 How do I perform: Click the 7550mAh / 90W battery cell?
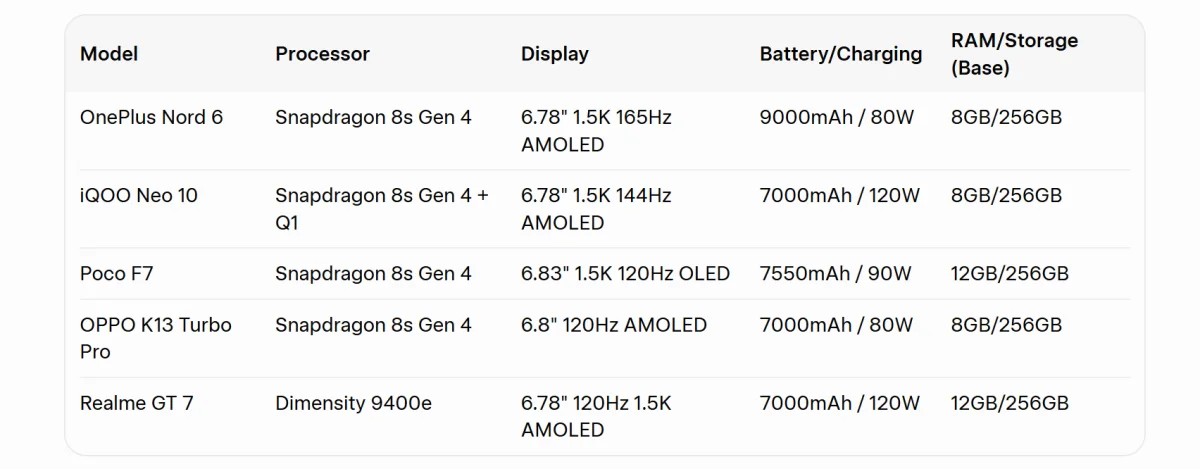(836, 273)
